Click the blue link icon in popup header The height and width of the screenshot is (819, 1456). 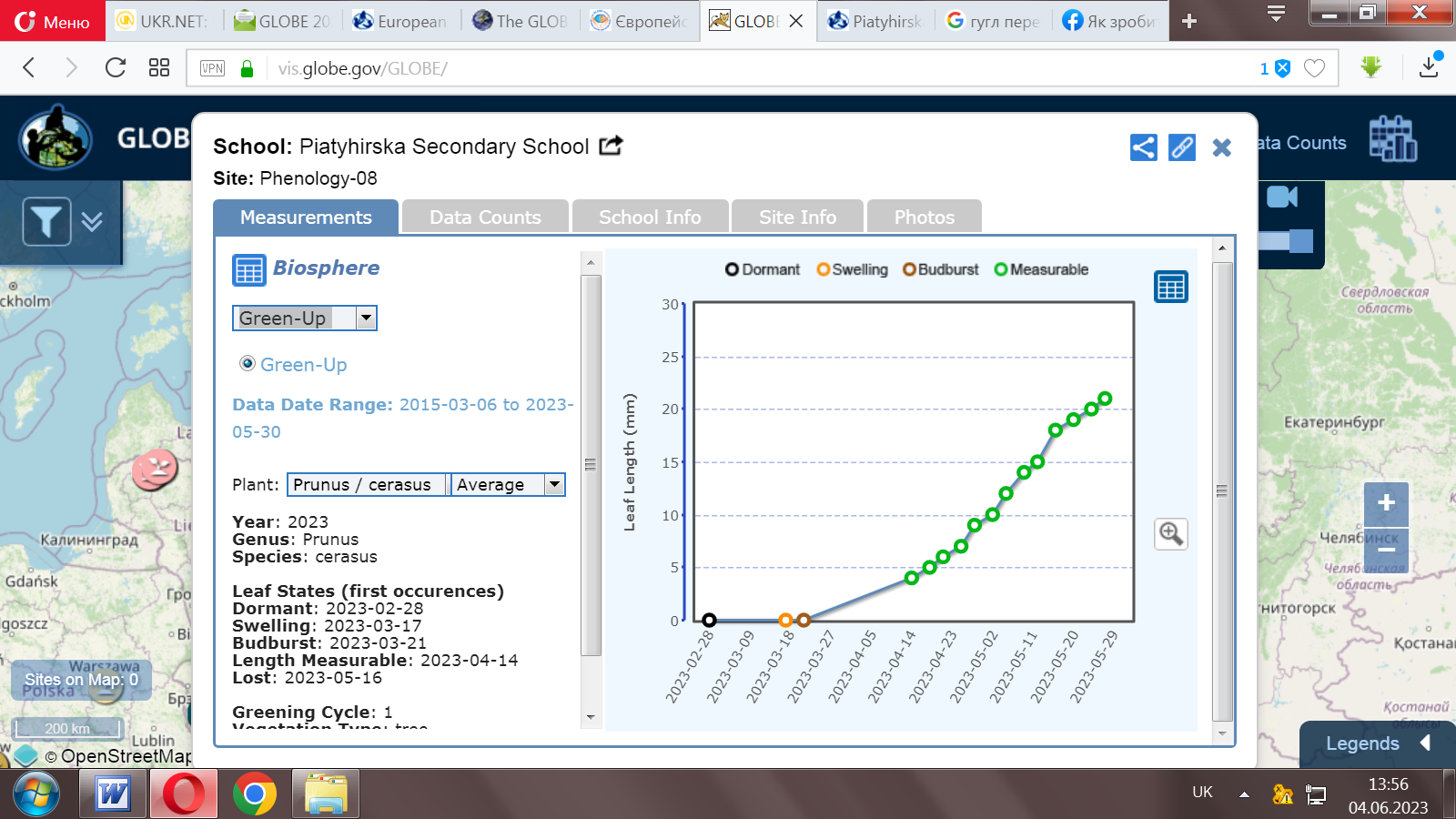tap(1182, 147)
